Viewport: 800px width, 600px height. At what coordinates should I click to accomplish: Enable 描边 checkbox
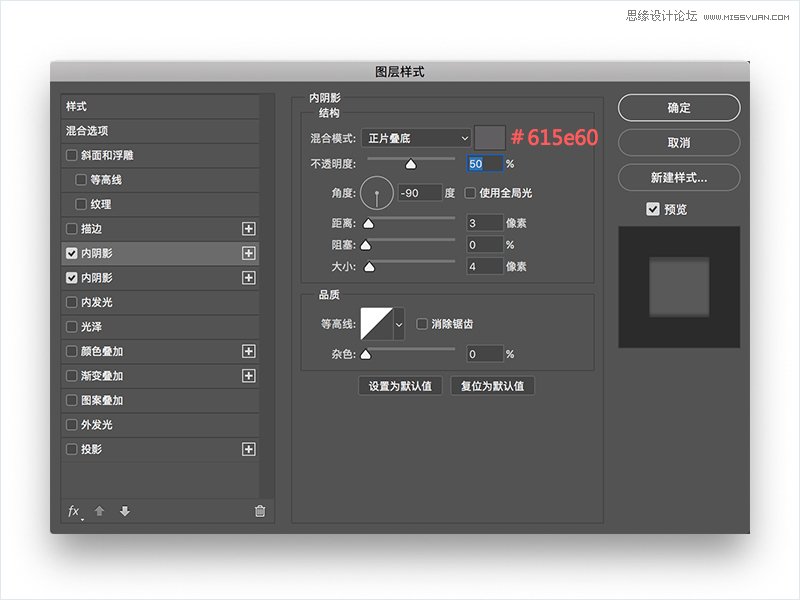point(71,229)
